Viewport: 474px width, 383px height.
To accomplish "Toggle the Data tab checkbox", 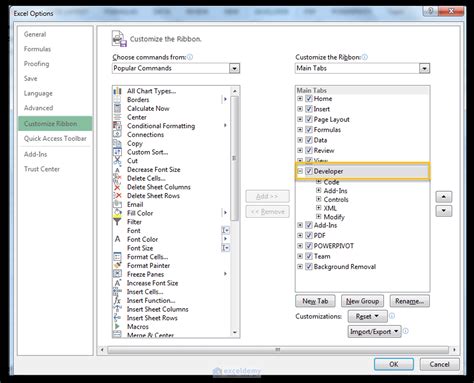I will tap(309, 140).
